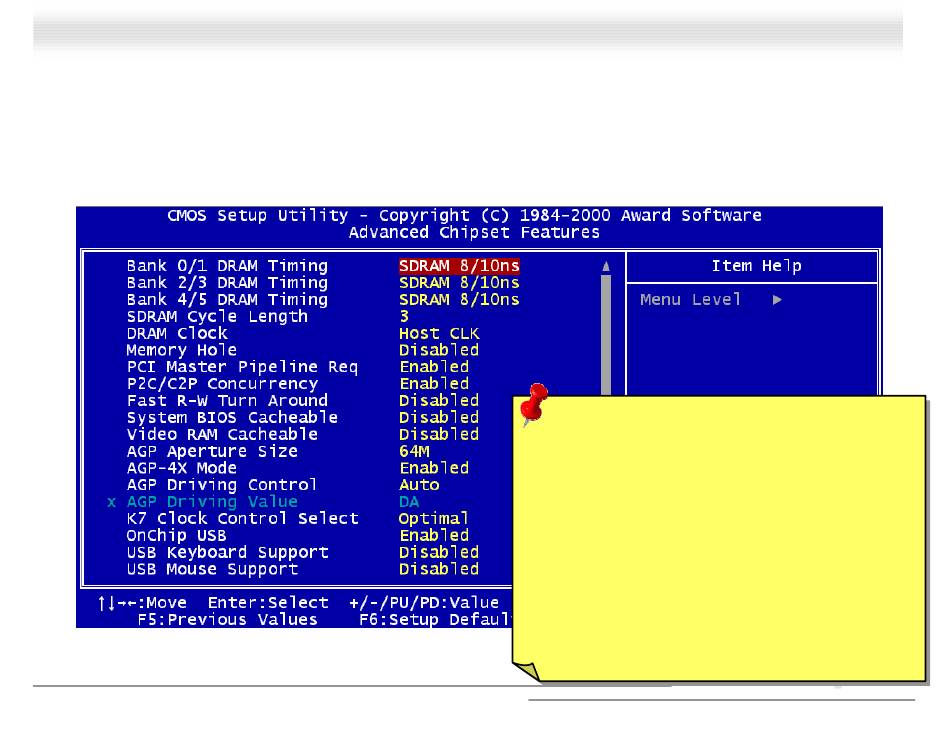Select the Memory Hole option

(181, 350)
